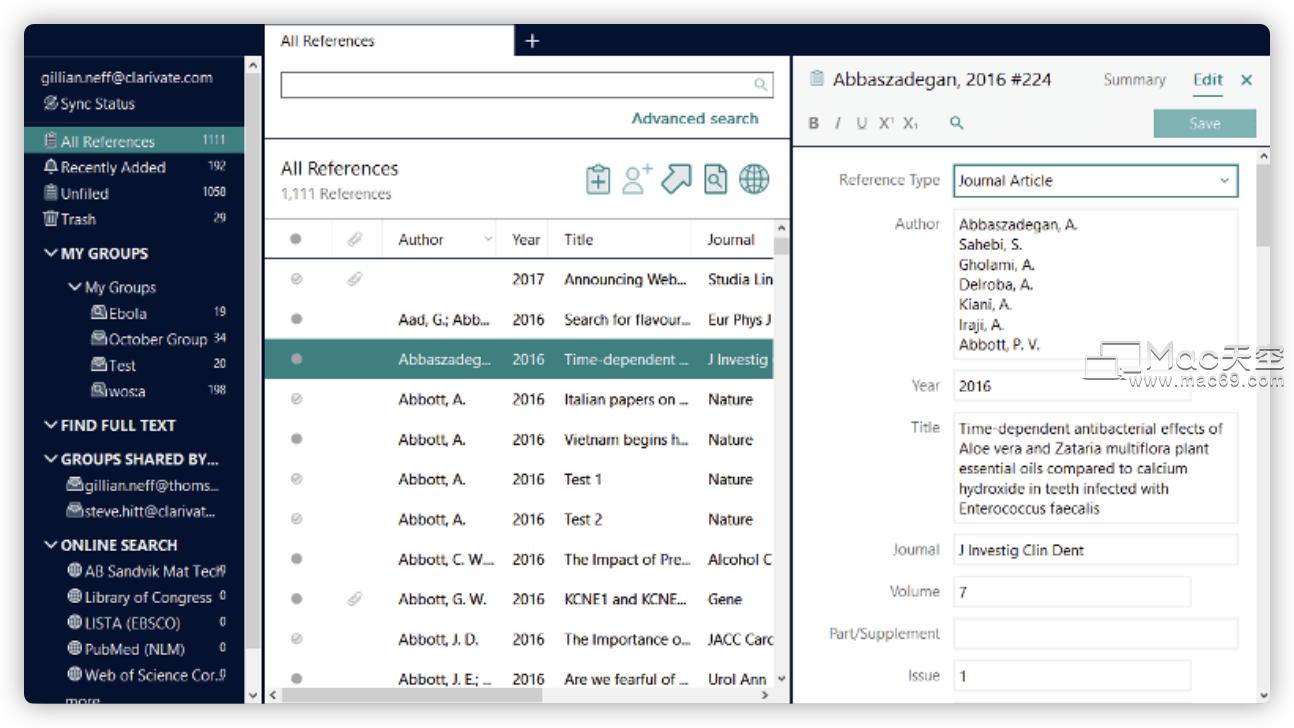Click the Save button
This screenshot has width=1294, height=728.
[1205, 123]
